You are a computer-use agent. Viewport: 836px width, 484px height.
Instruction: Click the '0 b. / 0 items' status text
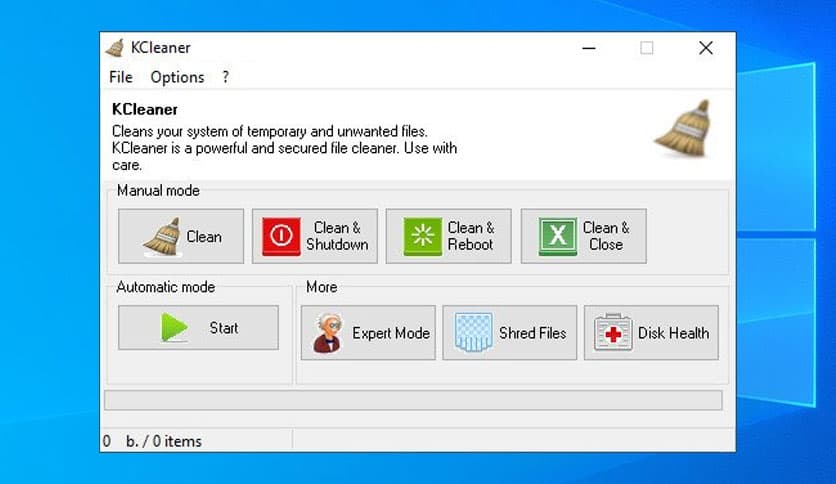pos(152,441)
